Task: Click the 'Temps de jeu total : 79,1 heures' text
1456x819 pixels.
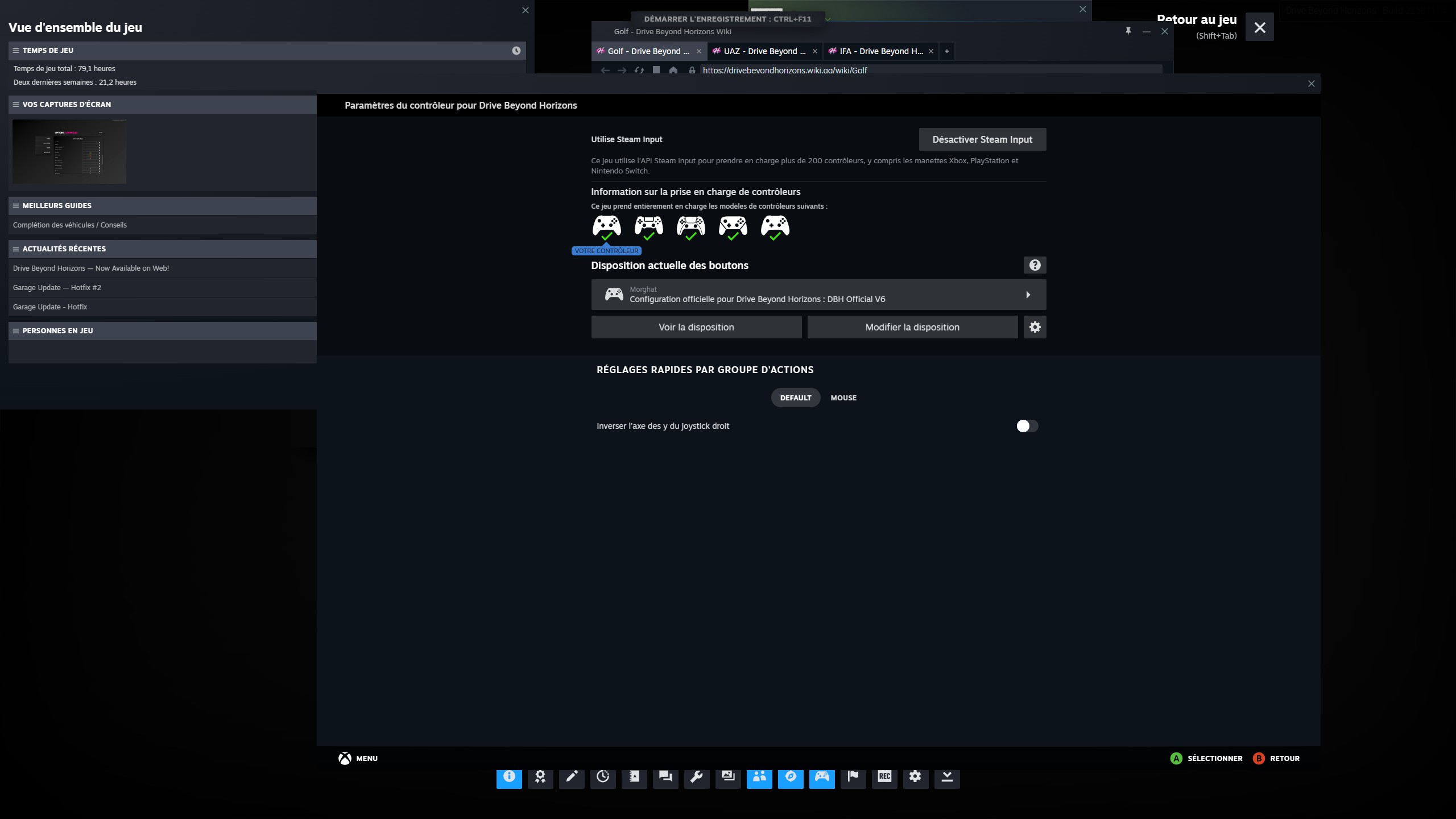Action: (x=64, y=69)
